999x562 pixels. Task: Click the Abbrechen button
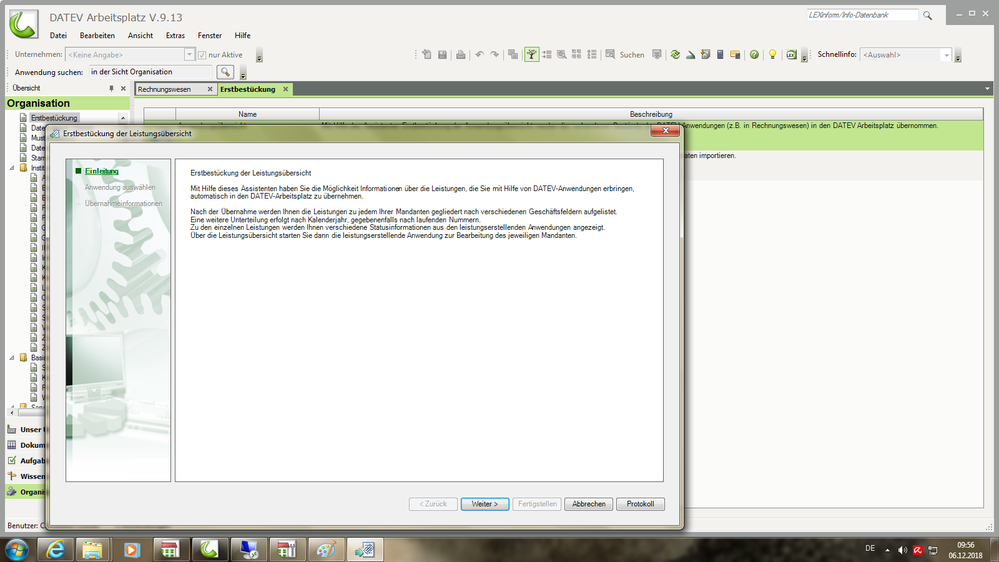(588, 504)
